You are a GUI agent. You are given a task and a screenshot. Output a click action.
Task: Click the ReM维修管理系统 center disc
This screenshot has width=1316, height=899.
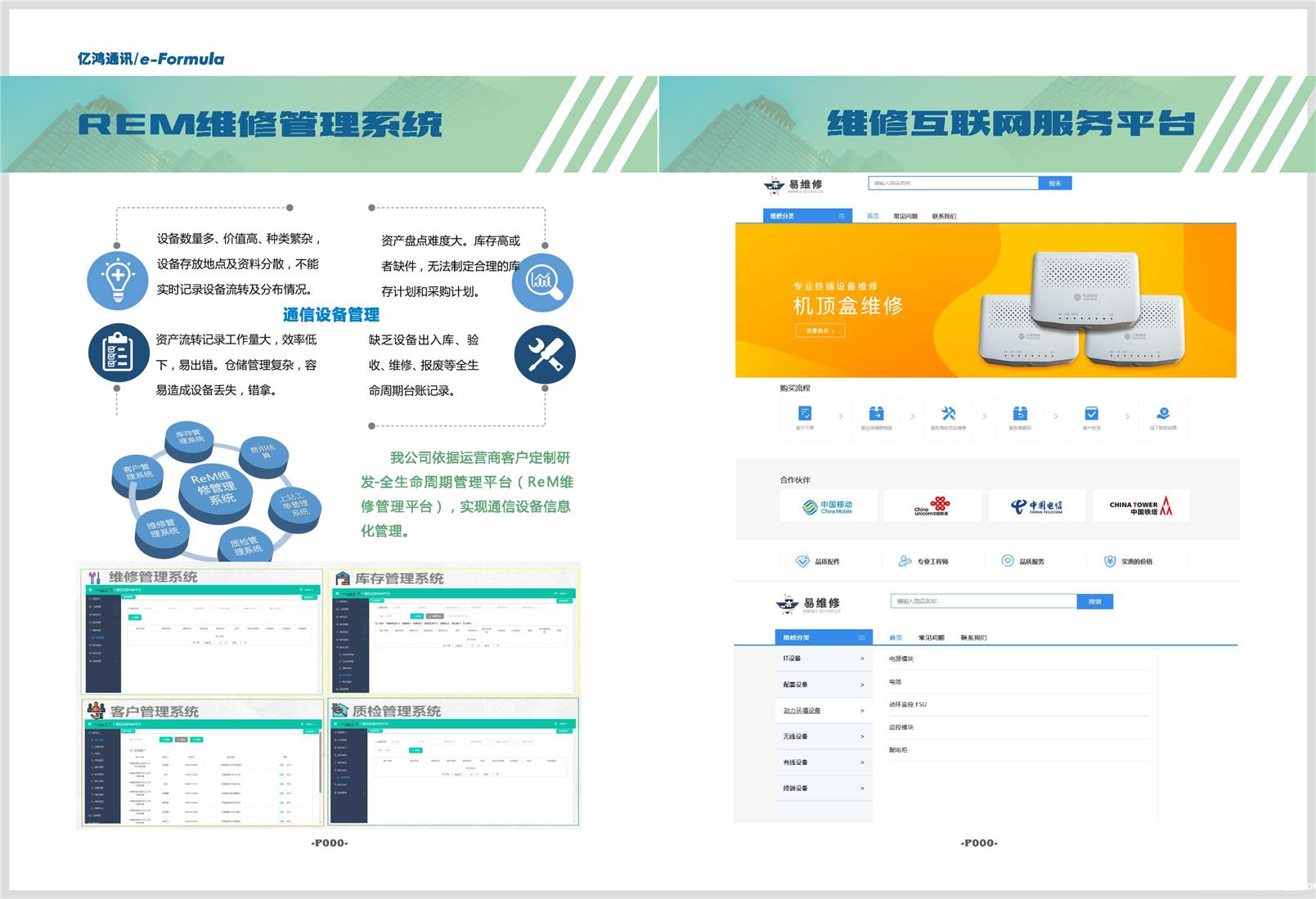point(215,489)
